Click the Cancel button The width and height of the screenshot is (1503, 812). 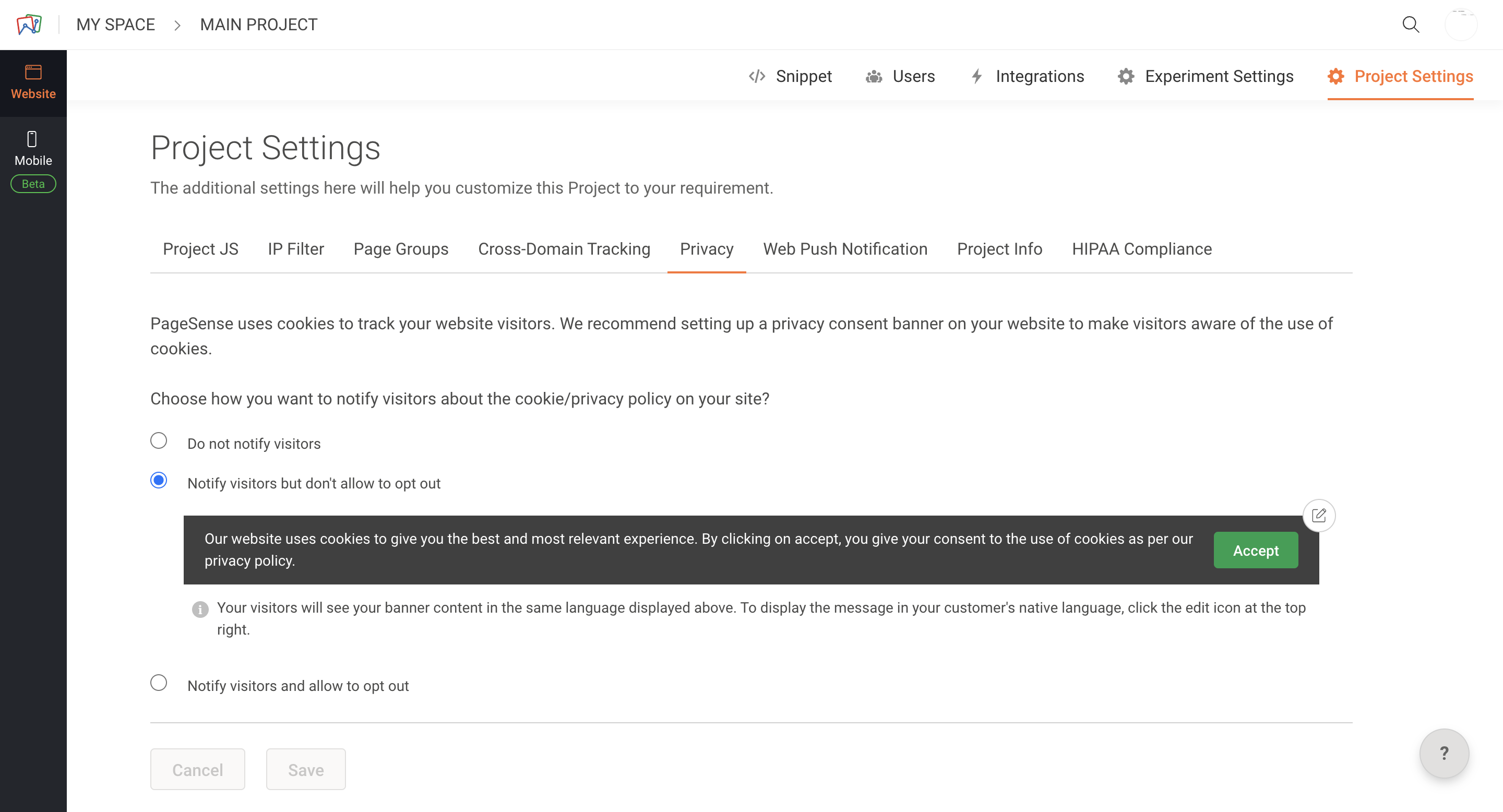[197, 769]
